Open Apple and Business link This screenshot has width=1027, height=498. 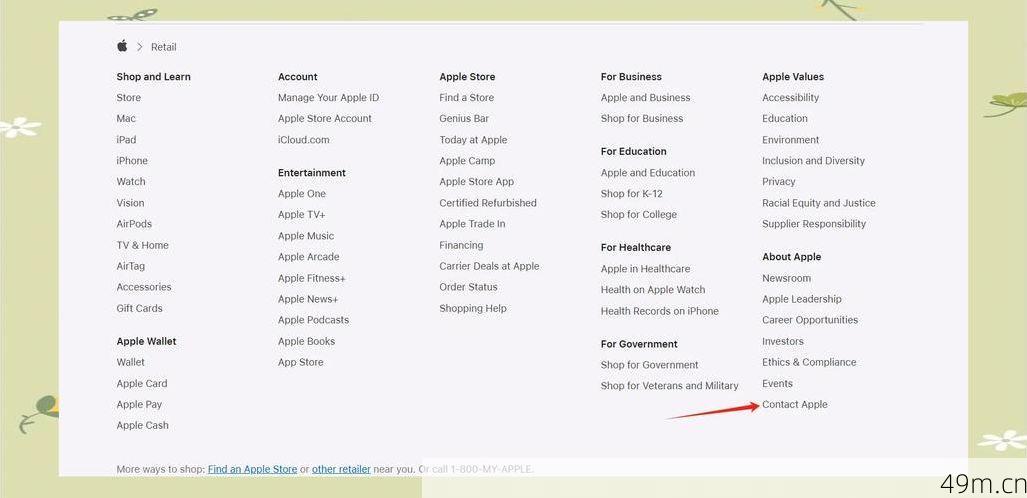tap(646, 98)
